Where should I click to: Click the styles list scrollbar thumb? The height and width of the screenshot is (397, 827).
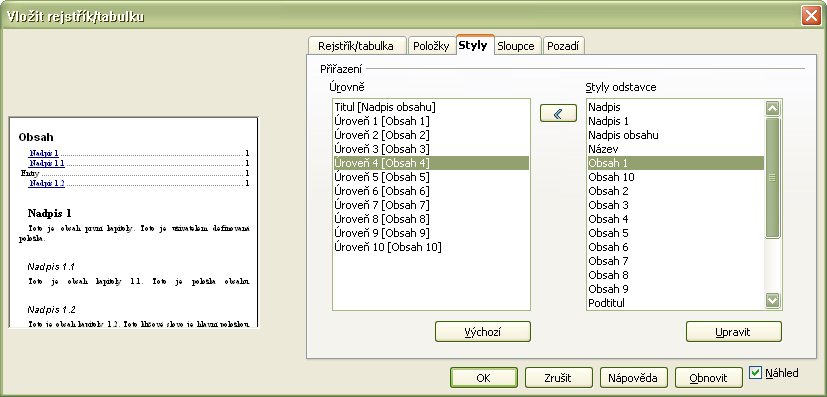point(772,178)
